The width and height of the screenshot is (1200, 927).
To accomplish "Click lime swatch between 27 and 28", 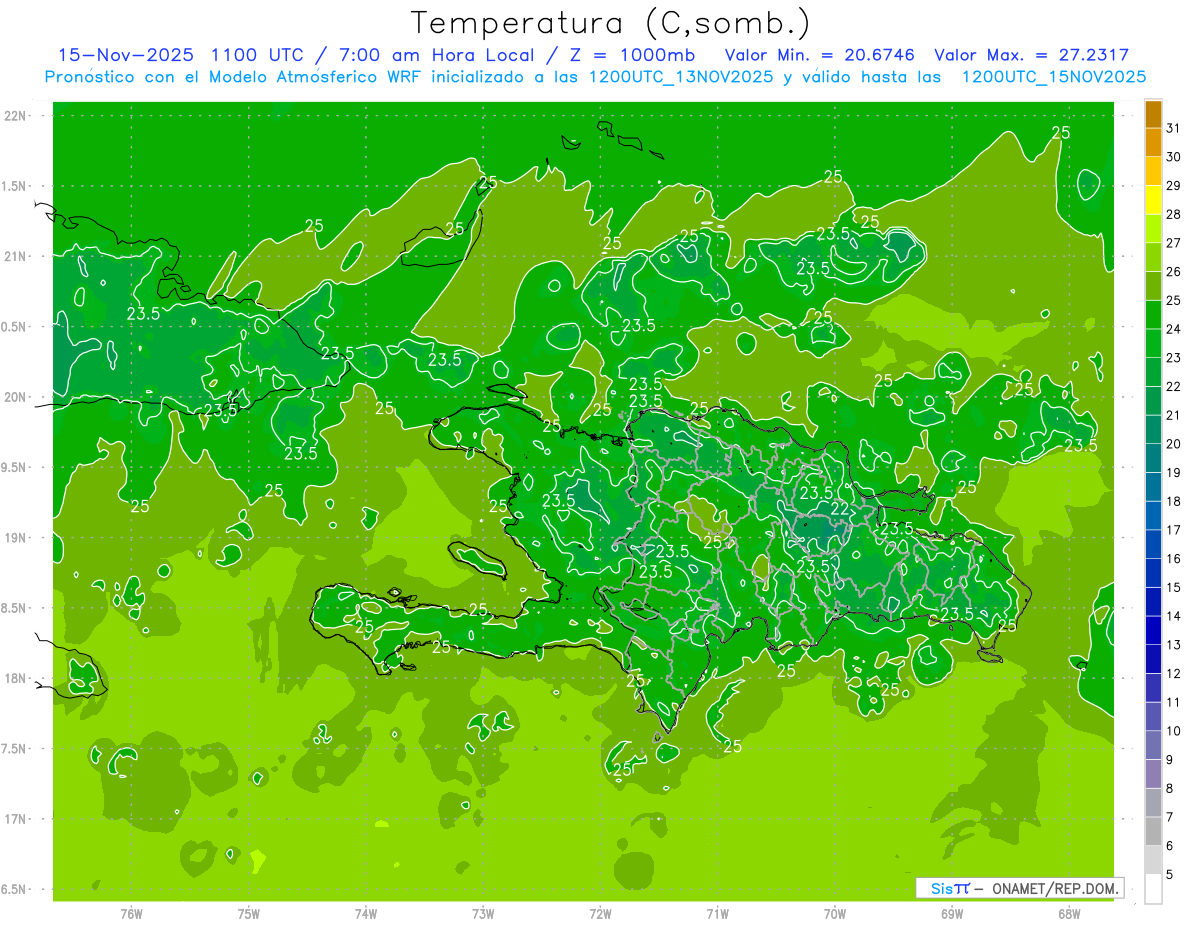I will (x=1153, y=229).
